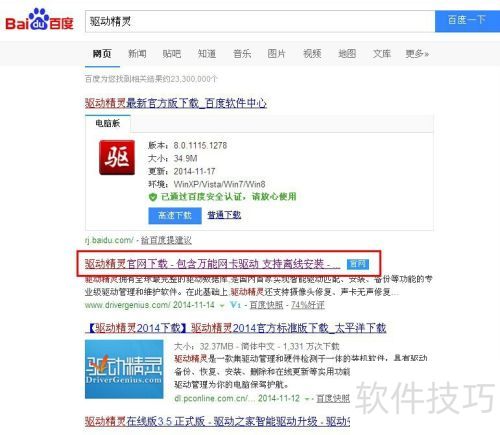Open the 更多» menu
This screenshot has width=500, height=435.
417,54
